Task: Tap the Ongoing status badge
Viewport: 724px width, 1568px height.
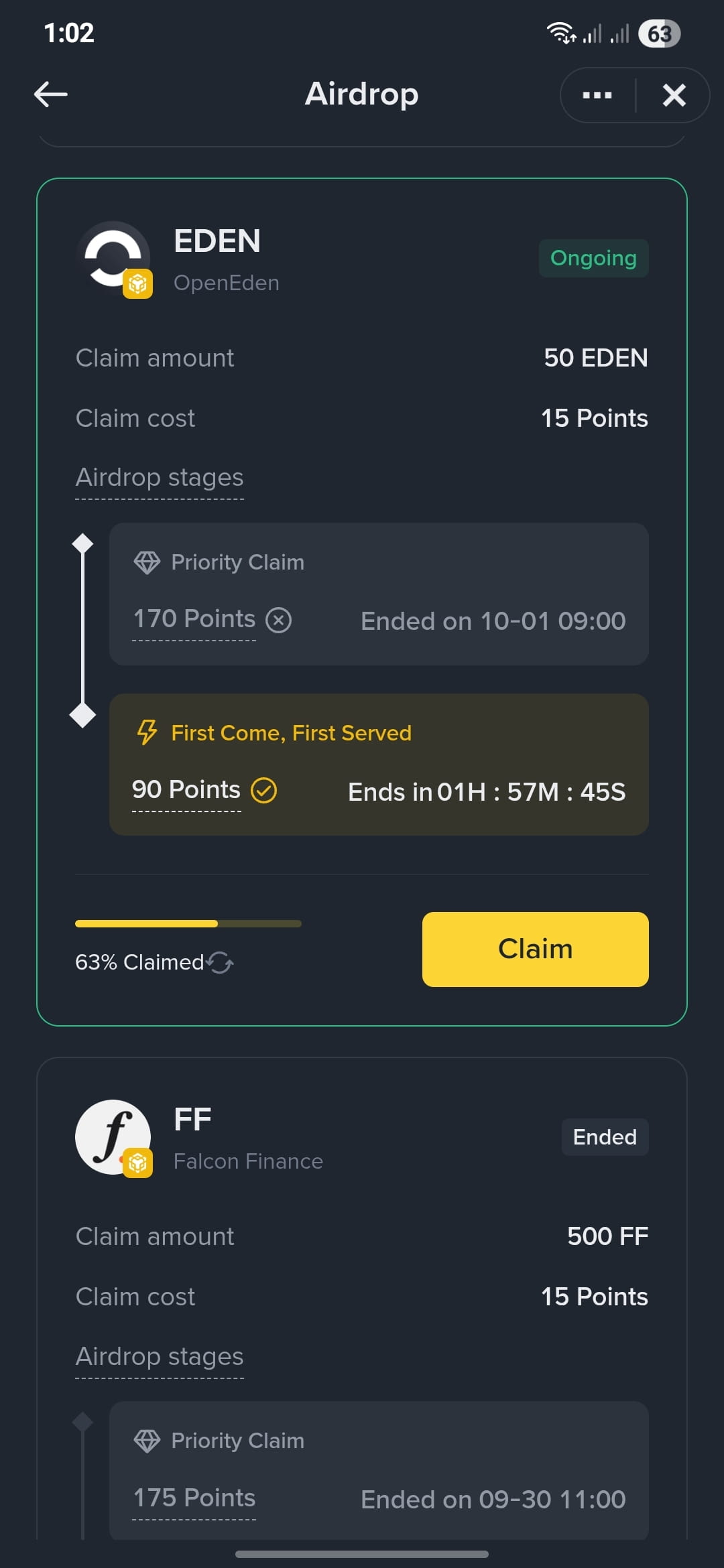Action: [x=593, y=258]
